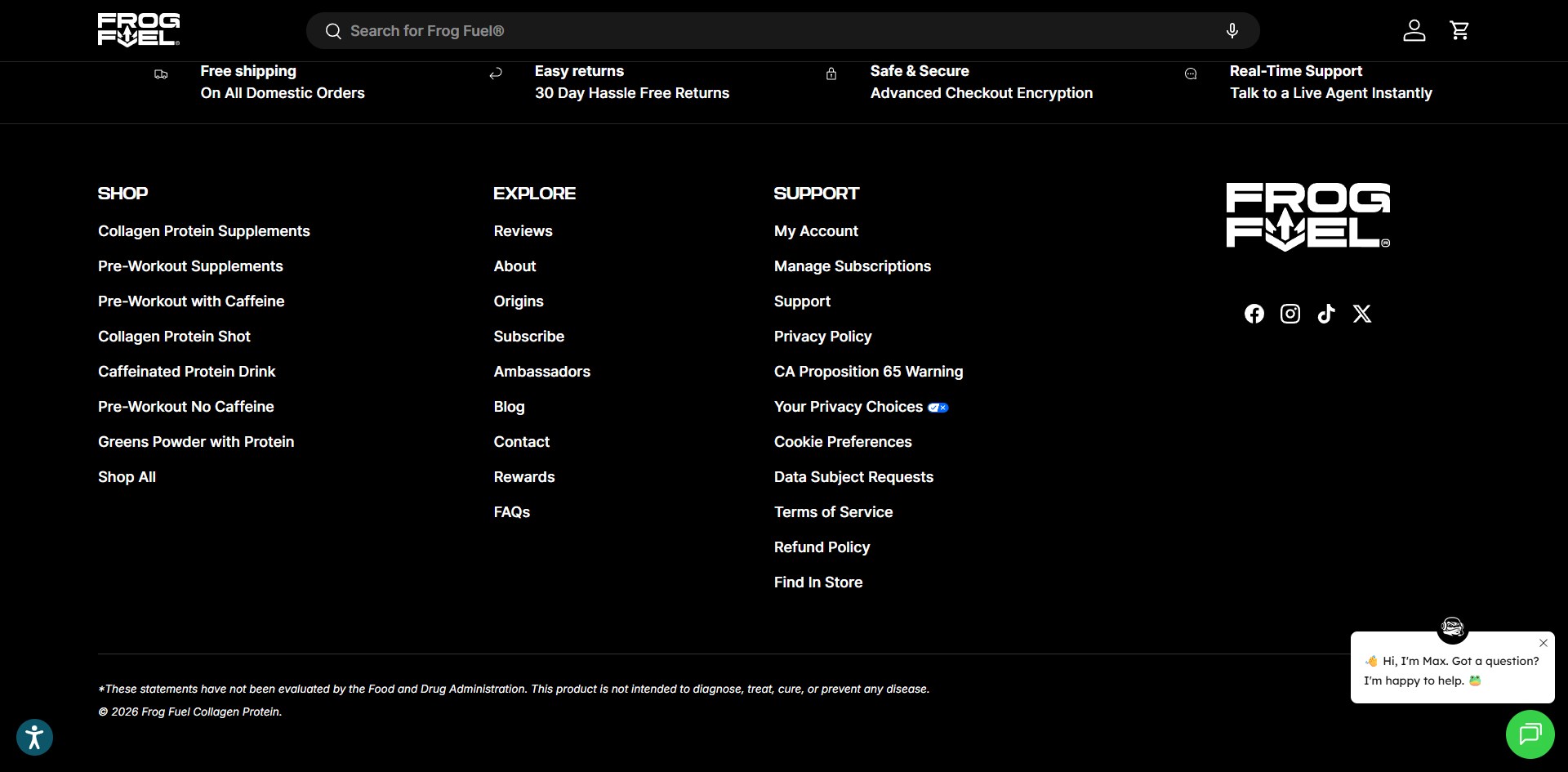This screenshot has height=772, width=1568.
Task: Open the green live chat button
Action: pos(1530,734)
